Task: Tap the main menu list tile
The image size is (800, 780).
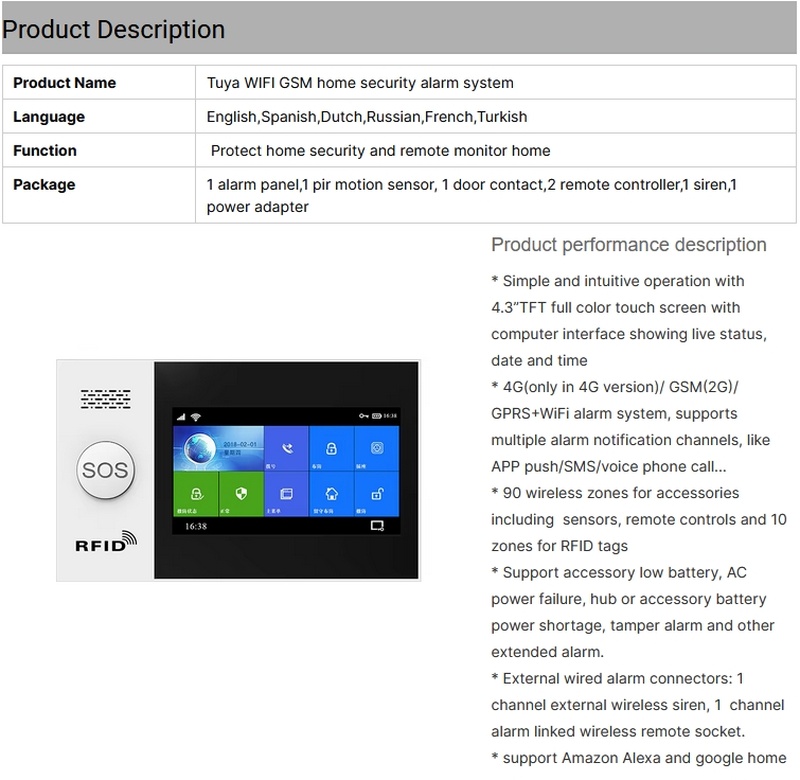Action: click(x=287, y=493)
